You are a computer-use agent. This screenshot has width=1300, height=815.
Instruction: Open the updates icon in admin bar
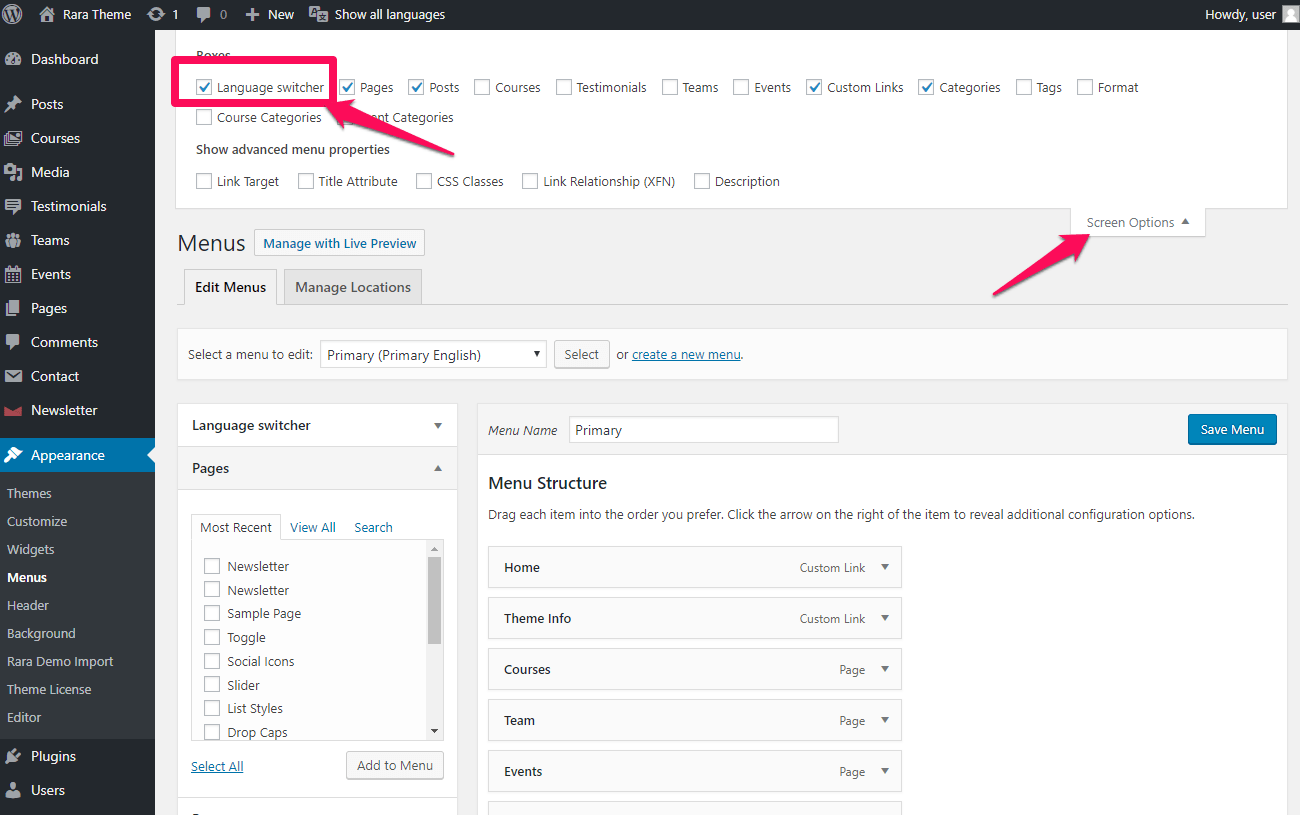point(156,14)
